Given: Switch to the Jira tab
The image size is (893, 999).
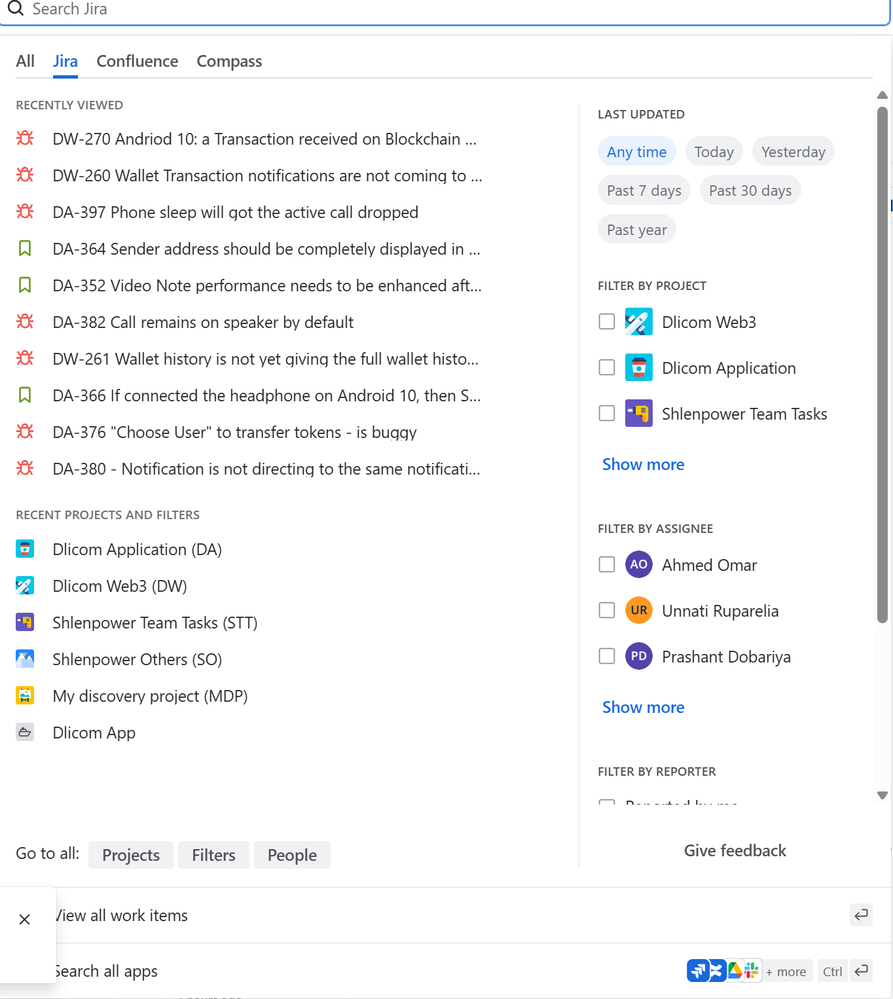Looking at the screenshot, I should (x=65, y=61).
